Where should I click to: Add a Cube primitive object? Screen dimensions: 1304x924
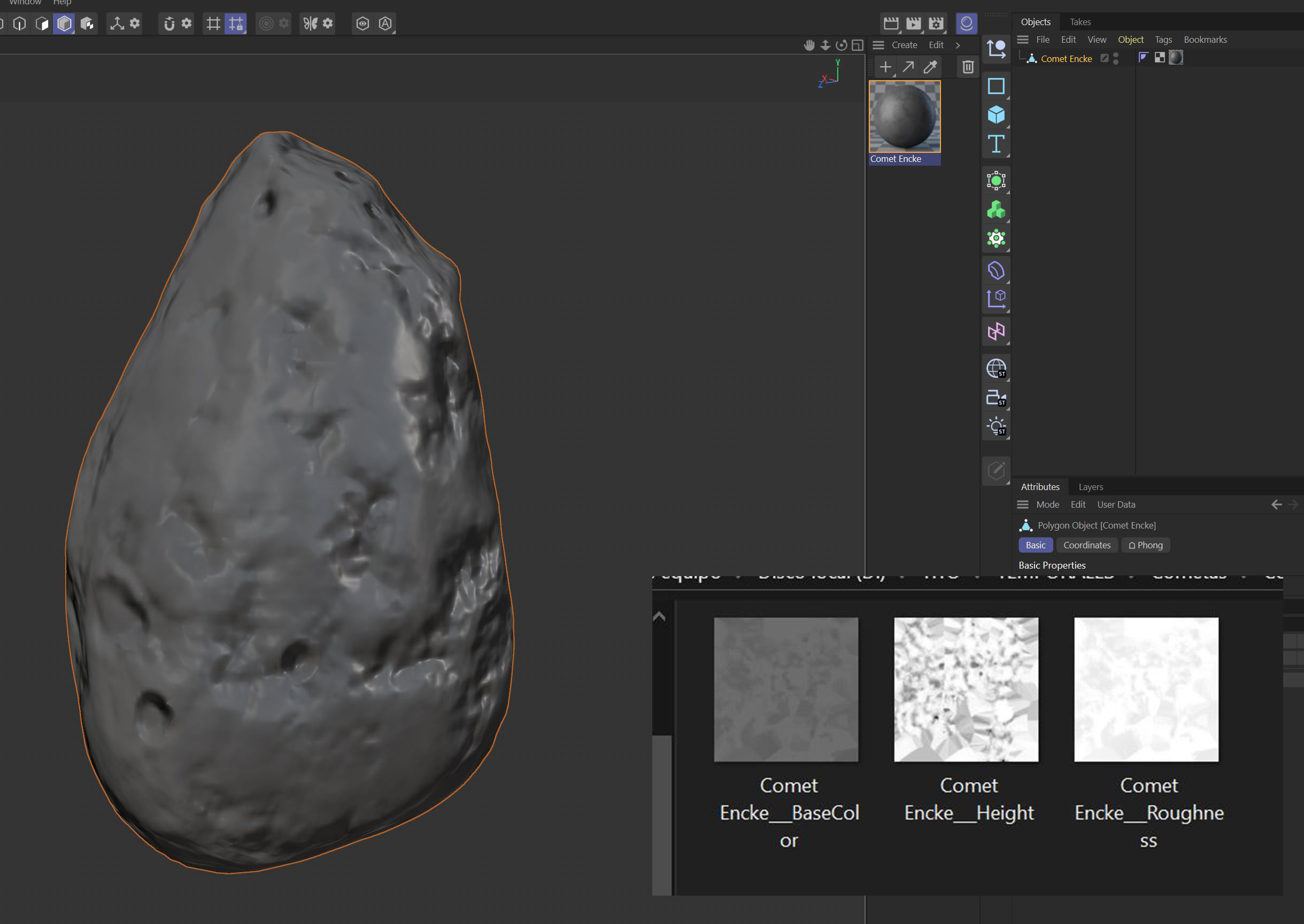pos(996,114)
